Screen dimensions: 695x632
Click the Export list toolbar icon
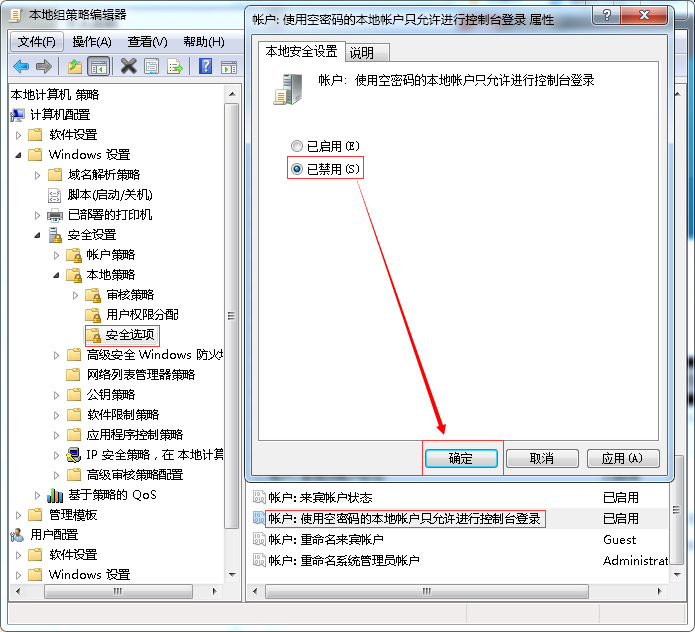pyautogui.click(x=176, y=66)
